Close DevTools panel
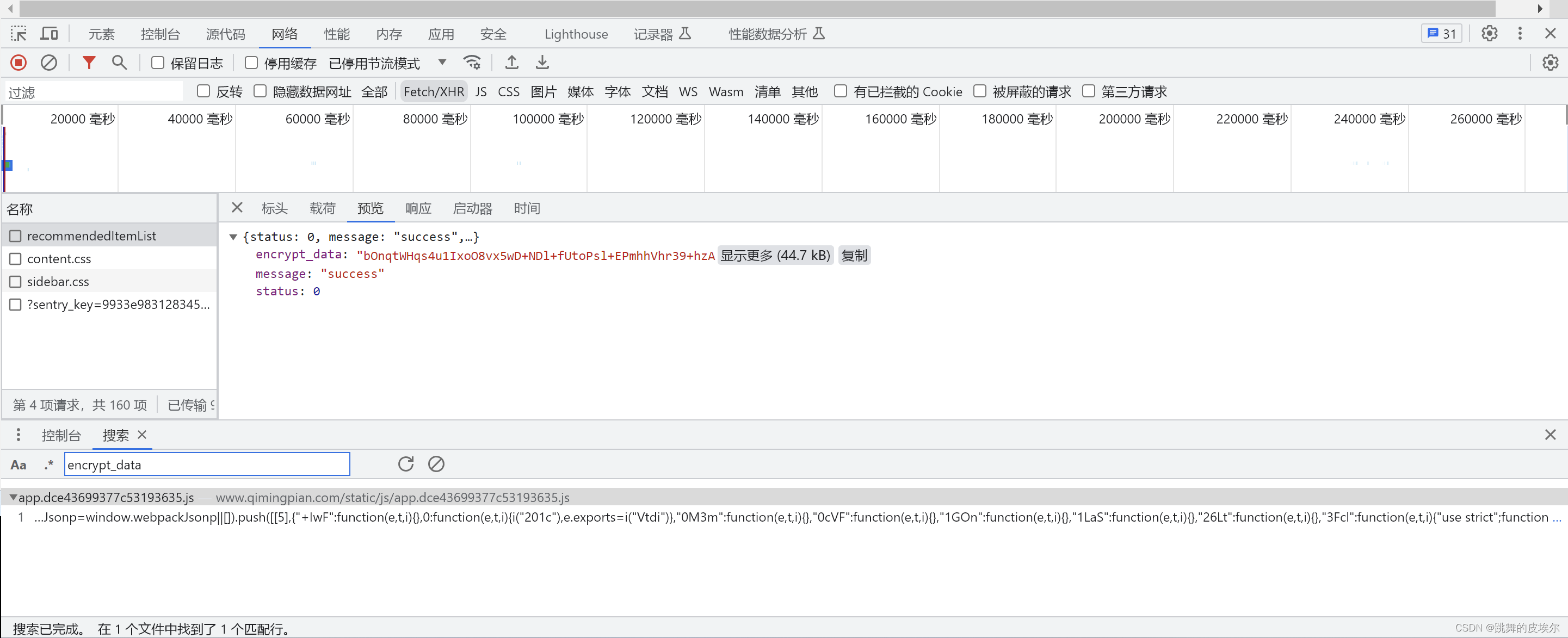1568x638 pixels. point(1550,34)
